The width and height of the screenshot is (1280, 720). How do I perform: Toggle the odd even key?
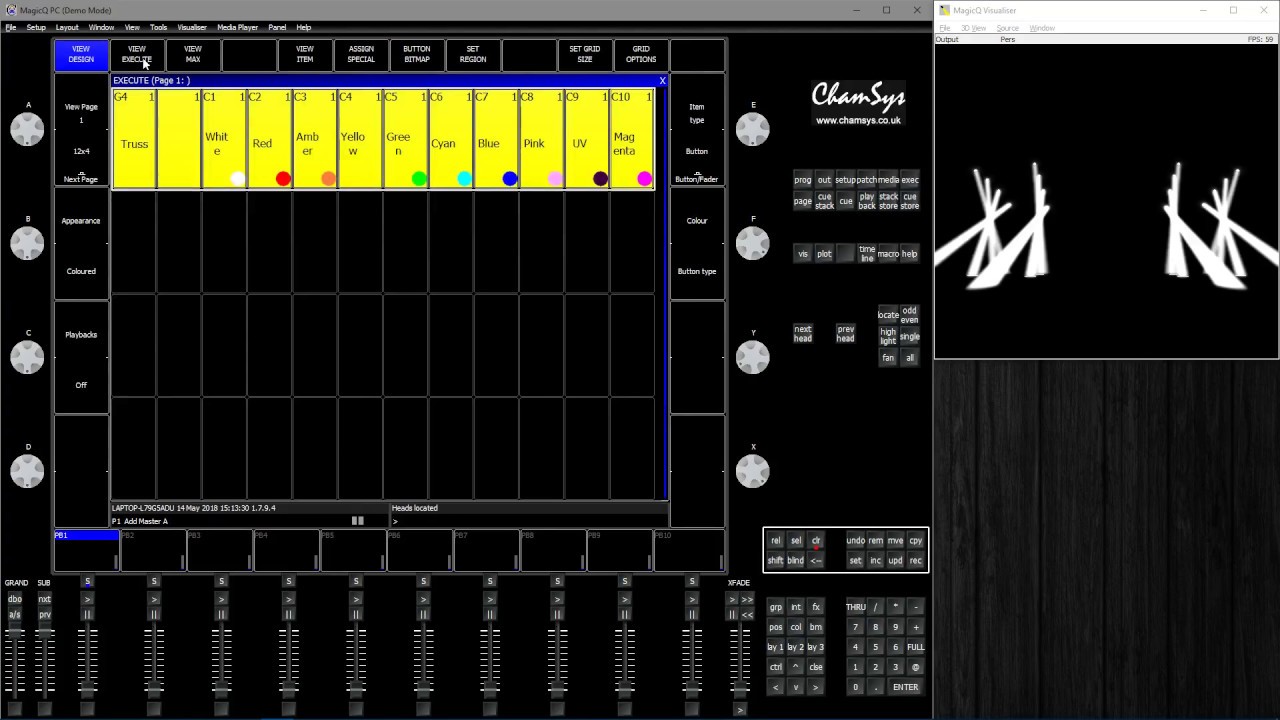pyautogui.click(x=909, y=315)
